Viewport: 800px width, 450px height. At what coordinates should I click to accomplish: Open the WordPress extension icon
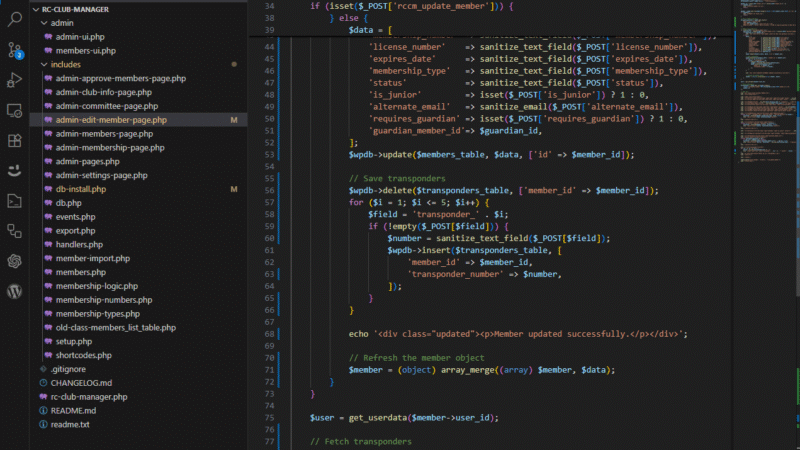15,291
